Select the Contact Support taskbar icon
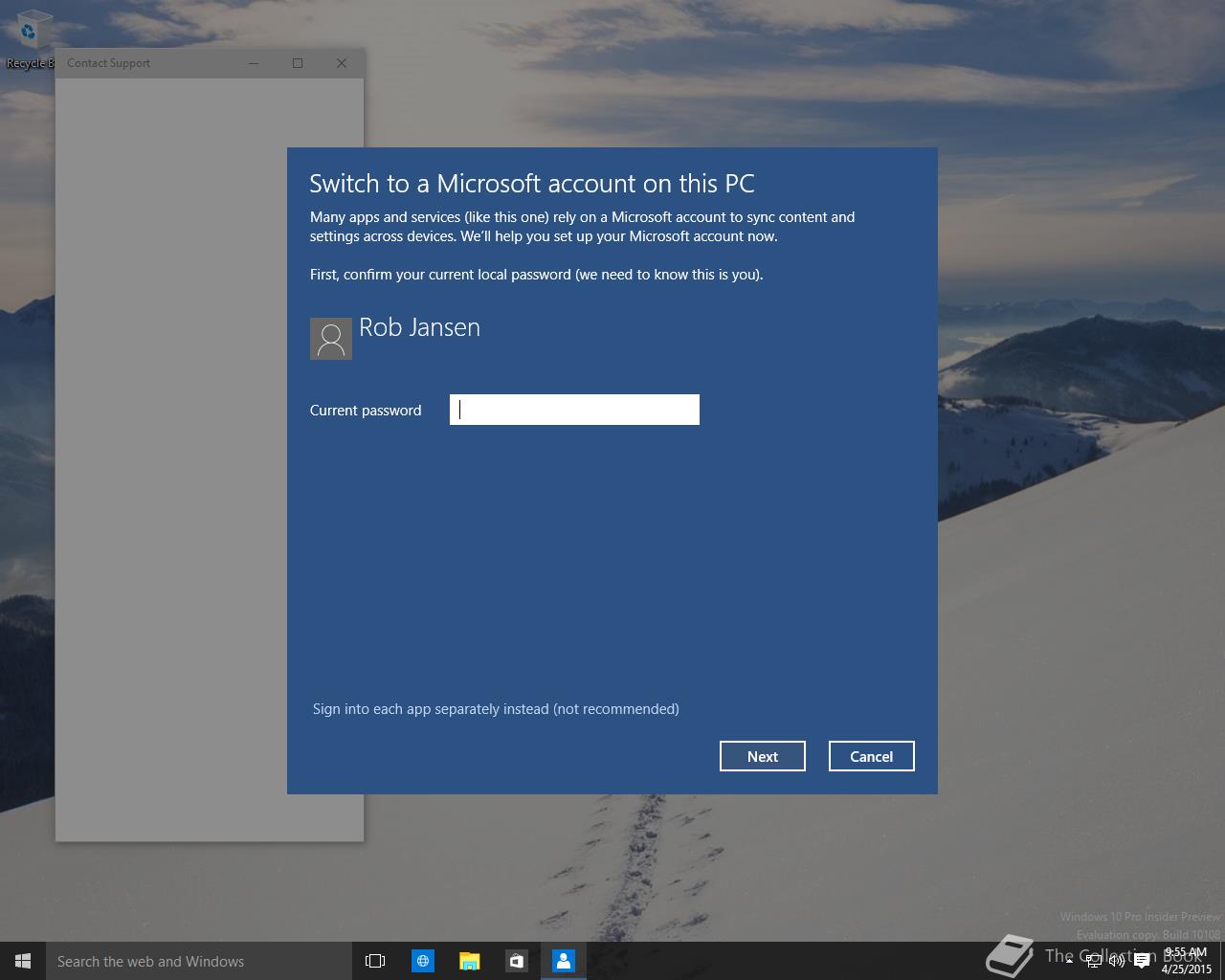The width and height of the screenshot is (1225, 980). (x=563, y=961)
